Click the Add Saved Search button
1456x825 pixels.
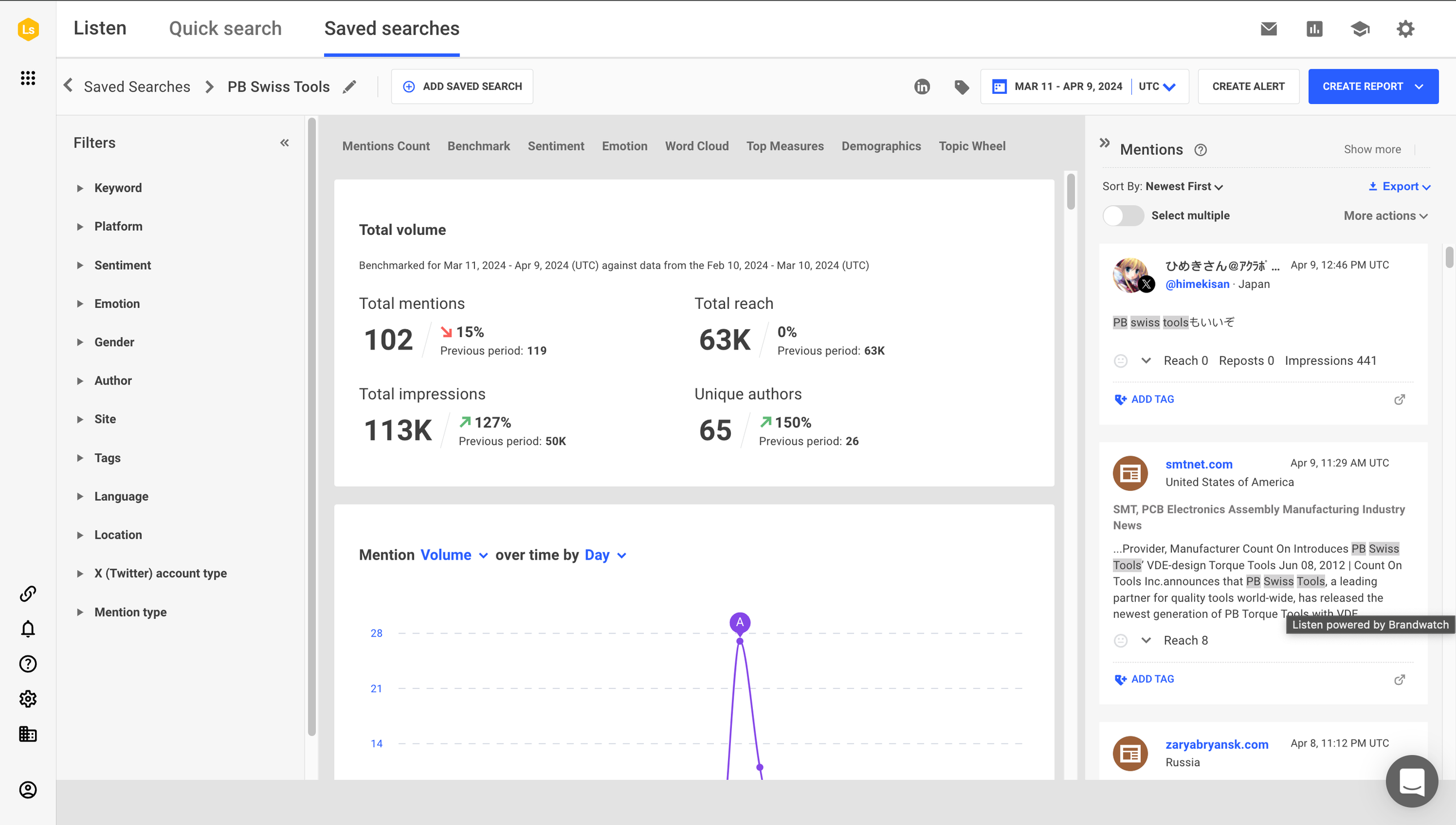pyautogui.click(x=462, y=87)
